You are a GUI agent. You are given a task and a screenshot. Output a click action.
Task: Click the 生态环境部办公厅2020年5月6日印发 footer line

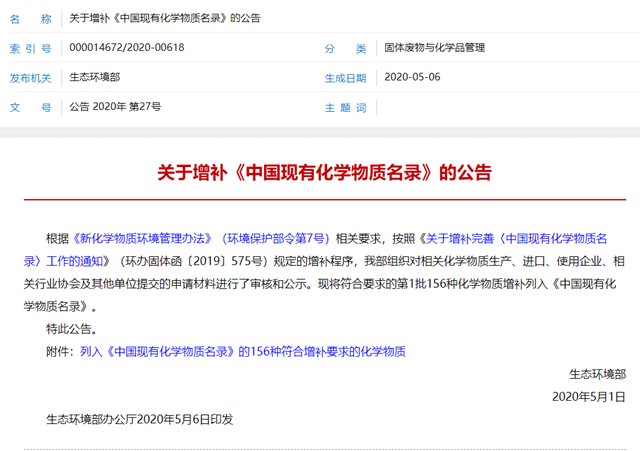point(140,420)
